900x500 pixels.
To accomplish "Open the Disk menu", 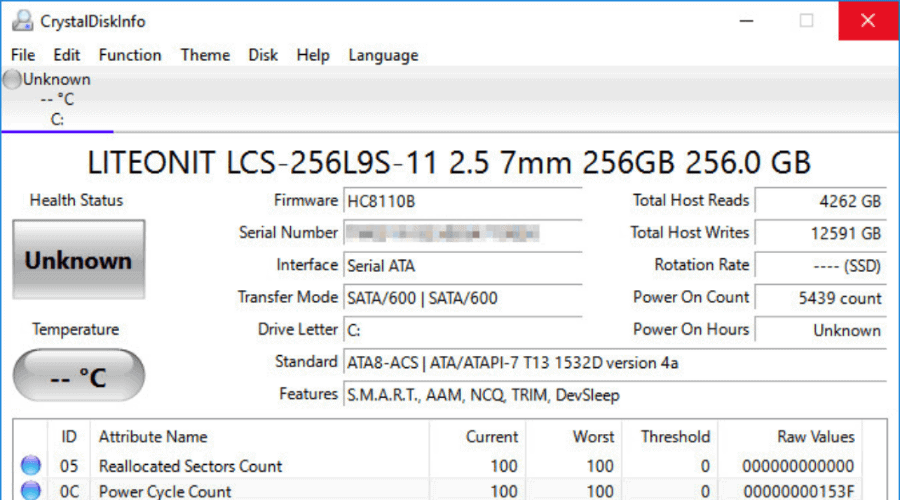I will tap(263, 55).
